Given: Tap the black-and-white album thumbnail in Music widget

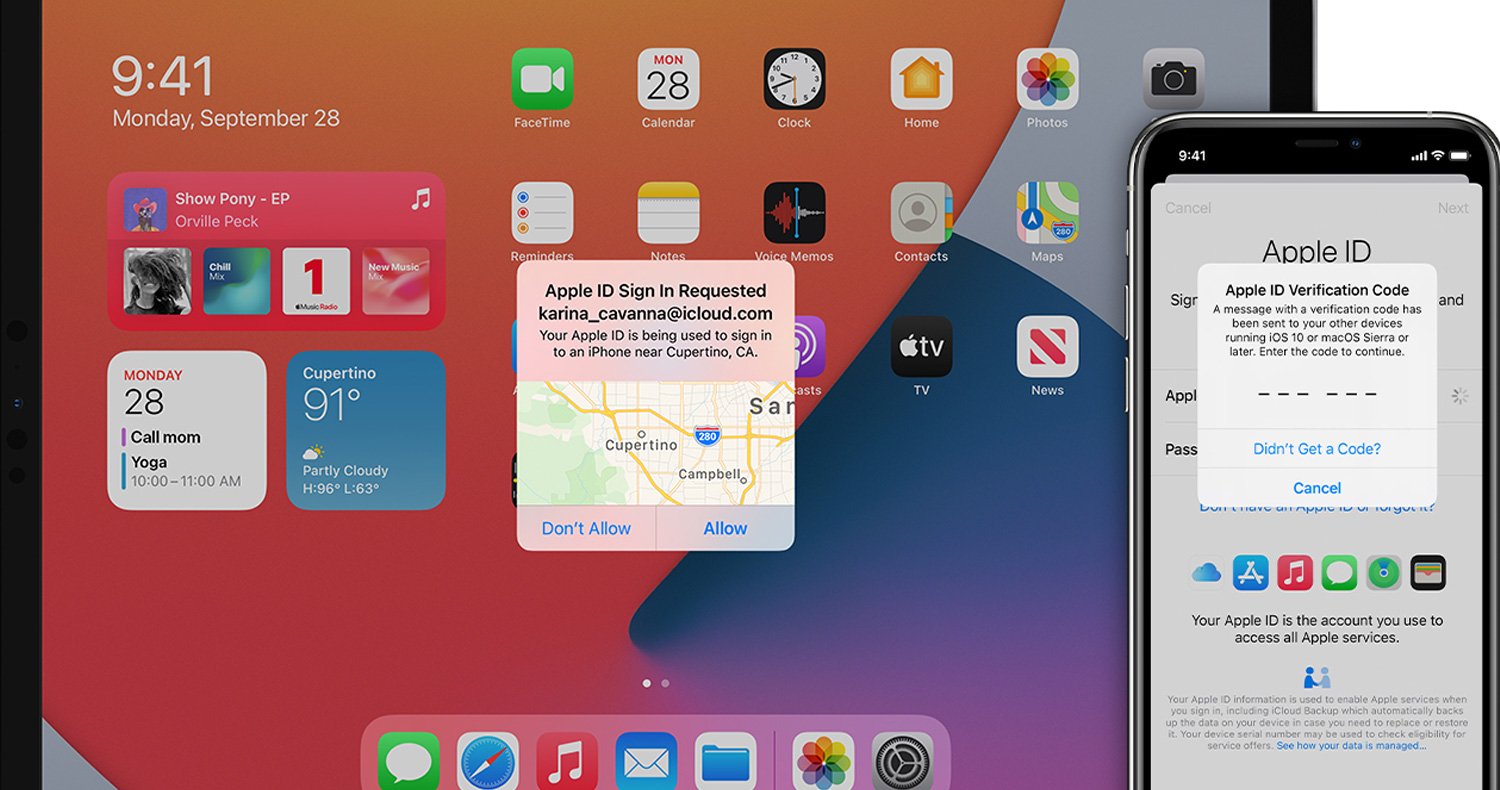Looking at the screenshot, I should pyautogui.click(x=157, y=281).
